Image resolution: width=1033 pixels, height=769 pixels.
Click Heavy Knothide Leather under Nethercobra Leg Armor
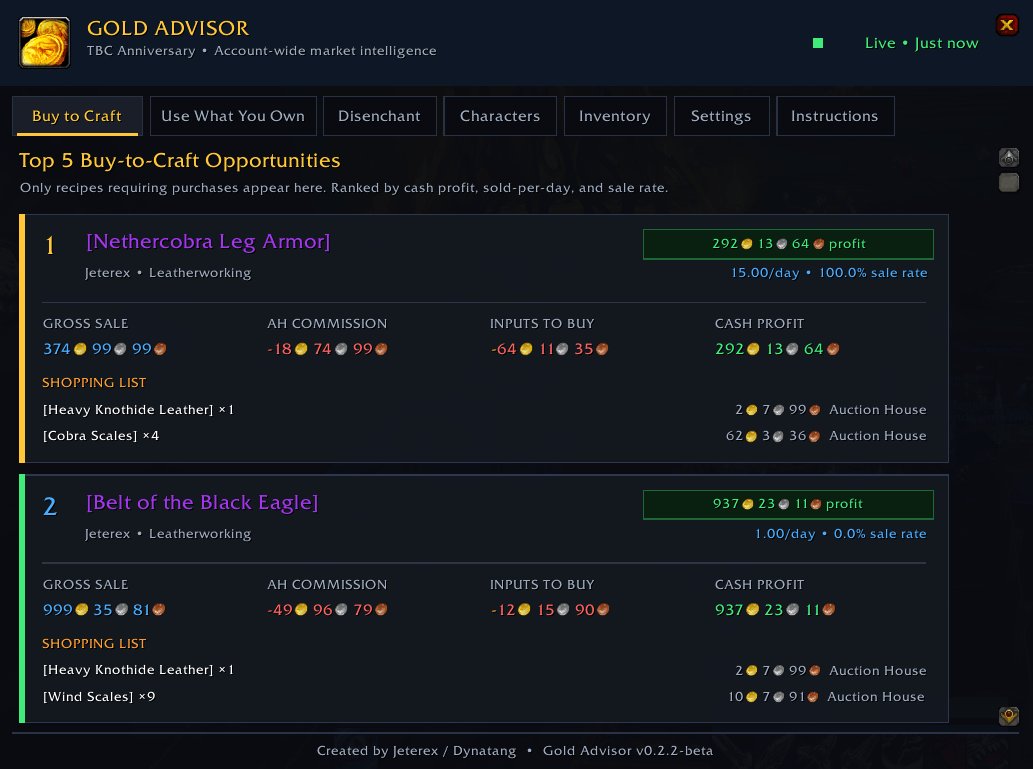pos(138,410)
